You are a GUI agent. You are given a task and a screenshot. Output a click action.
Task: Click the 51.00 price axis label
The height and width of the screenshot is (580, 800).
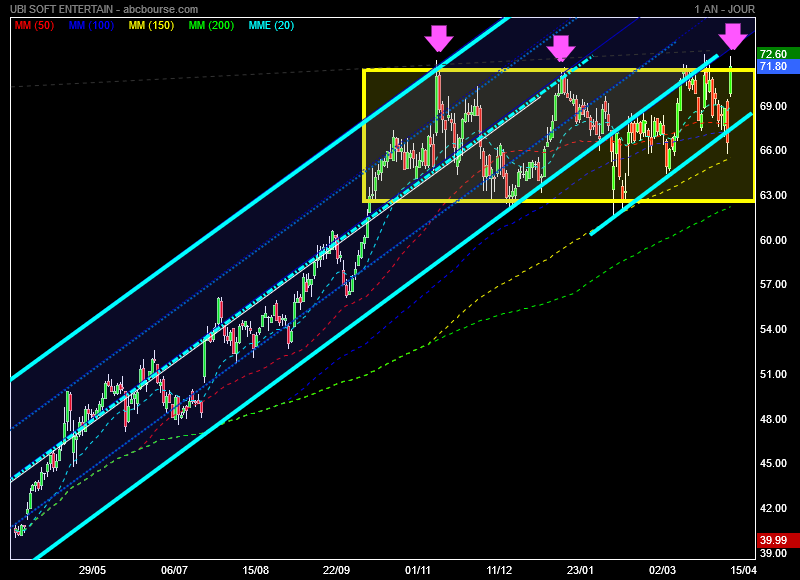[x=773, y=374]
